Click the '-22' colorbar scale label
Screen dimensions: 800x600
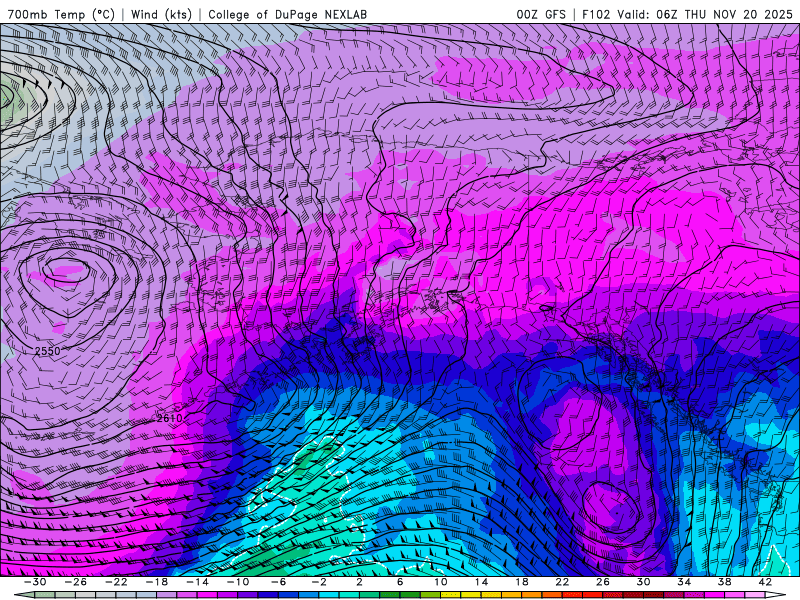(x=116, y=582)
